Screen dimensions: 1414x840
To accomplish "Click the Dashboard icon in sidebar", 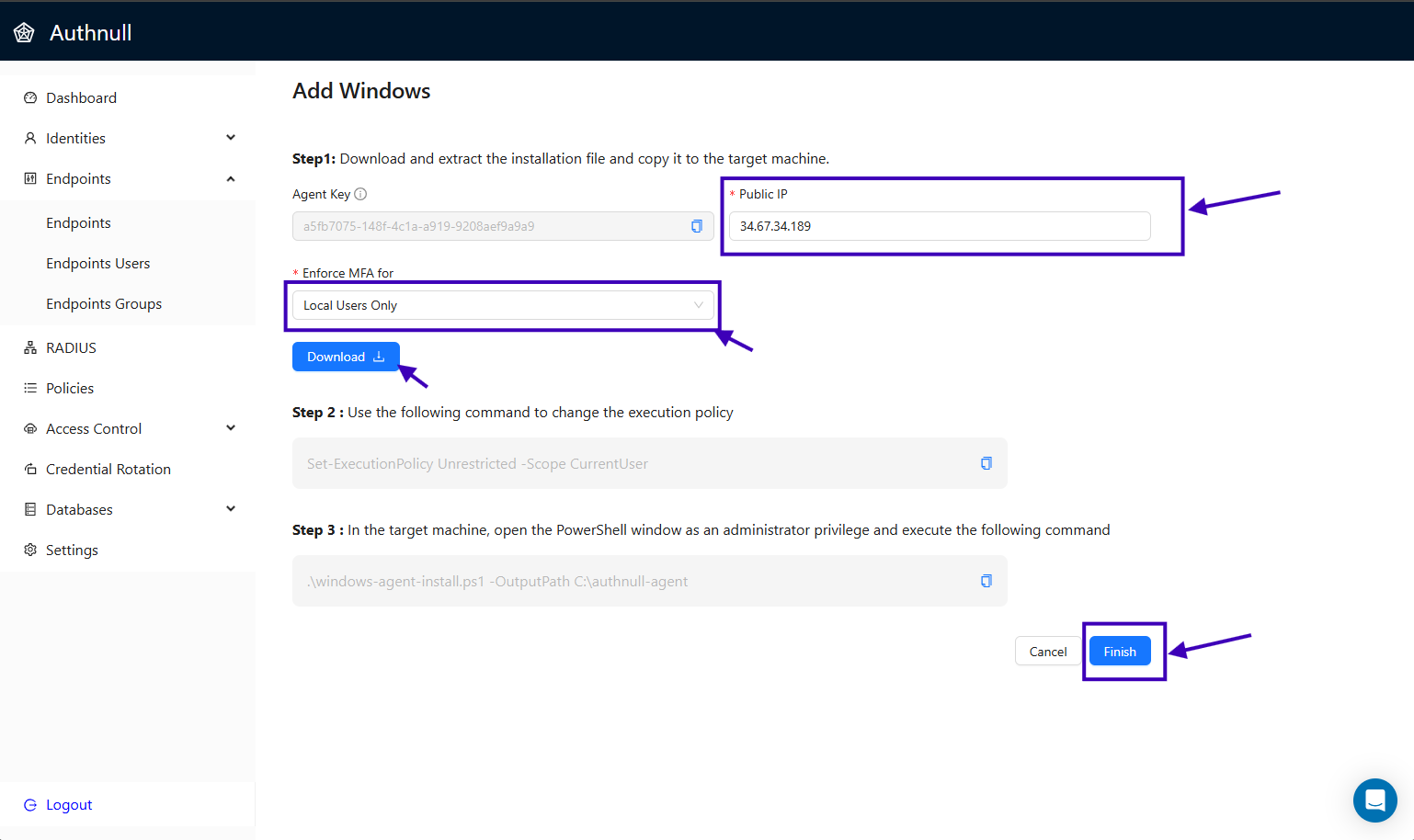I will click(x=30, y=97).
